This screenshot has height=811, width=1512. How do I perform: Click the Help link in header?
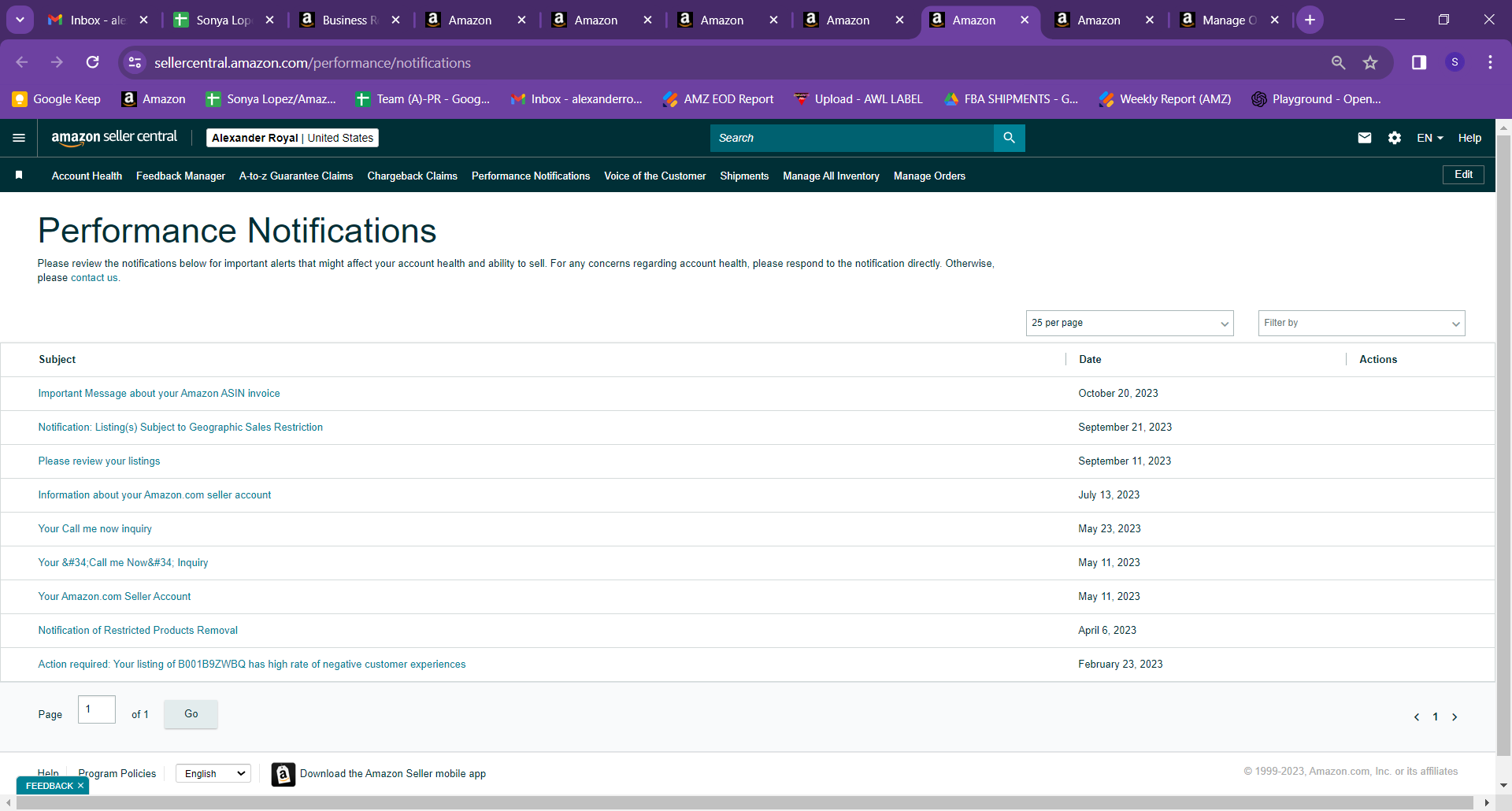1469,138
